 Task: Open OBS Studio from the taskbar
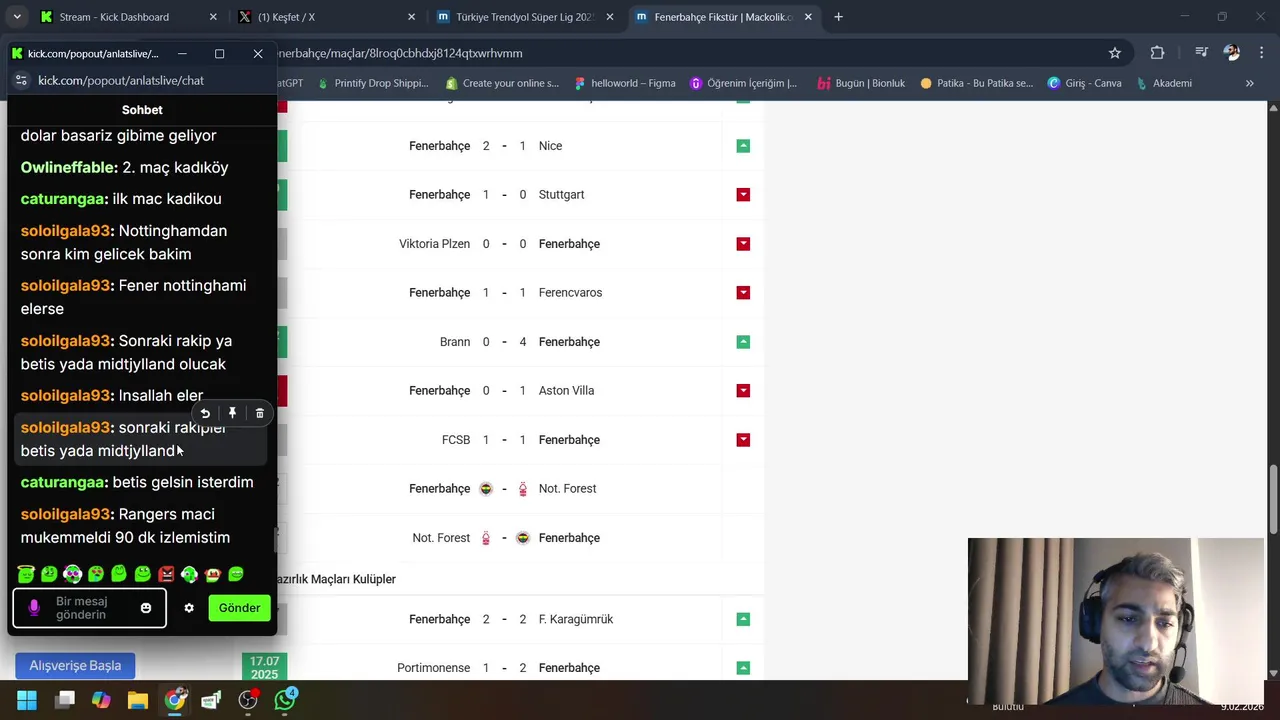point(248,700)
